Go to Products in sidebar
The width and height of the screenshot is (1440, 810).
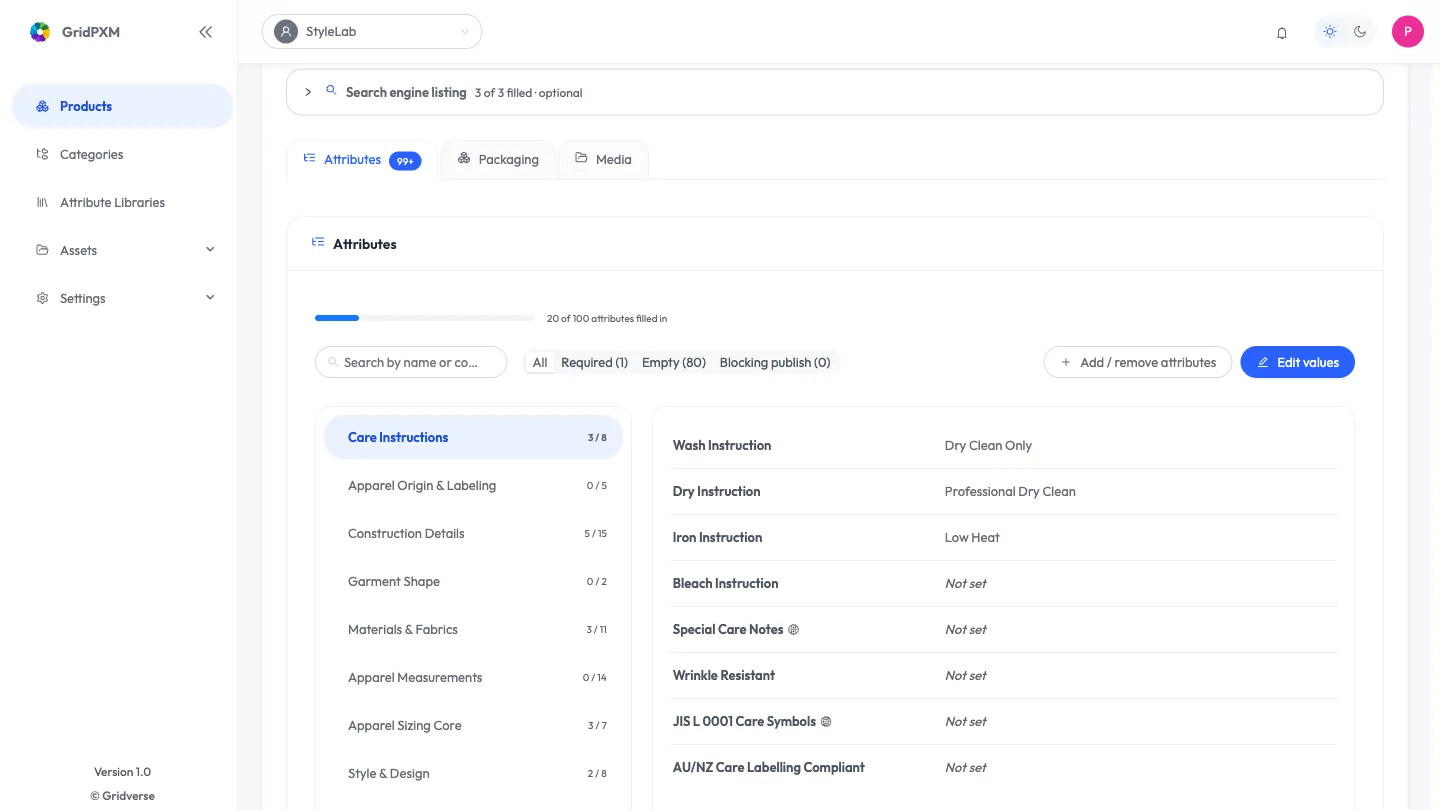(122, 106)
